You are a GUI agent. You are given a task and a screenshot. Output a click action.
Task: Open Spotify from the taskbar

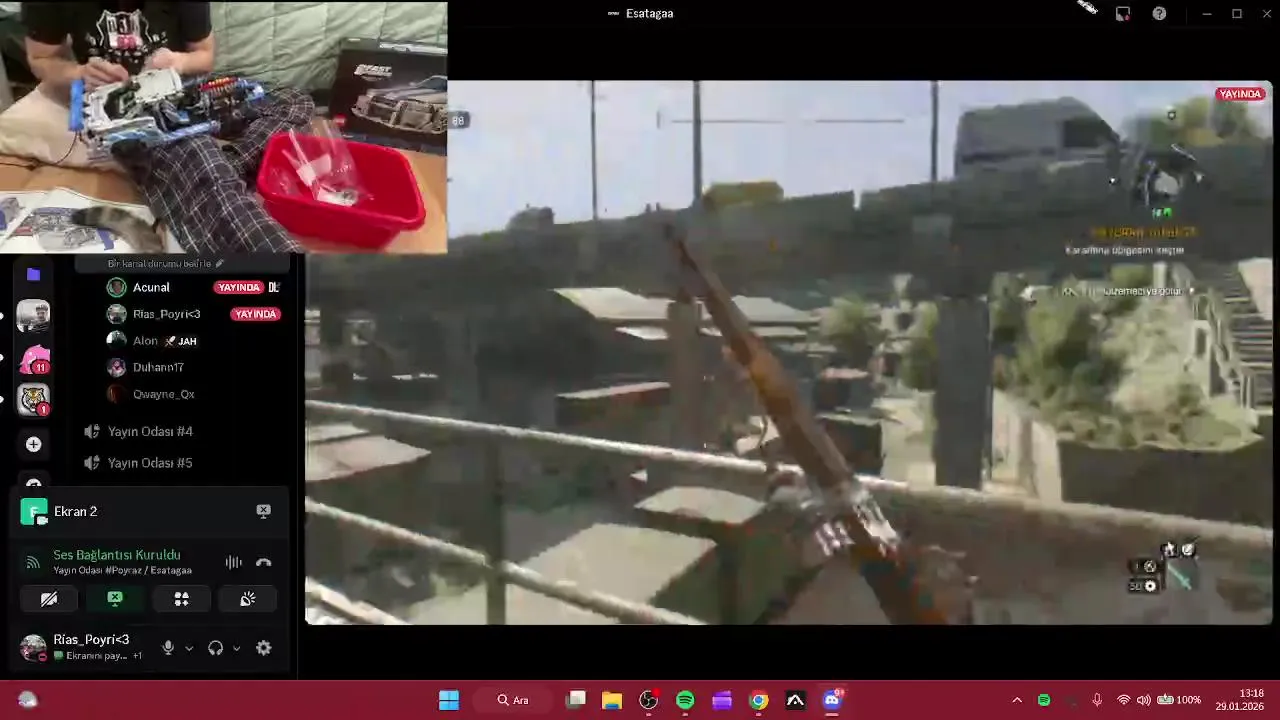pos(685,700)
